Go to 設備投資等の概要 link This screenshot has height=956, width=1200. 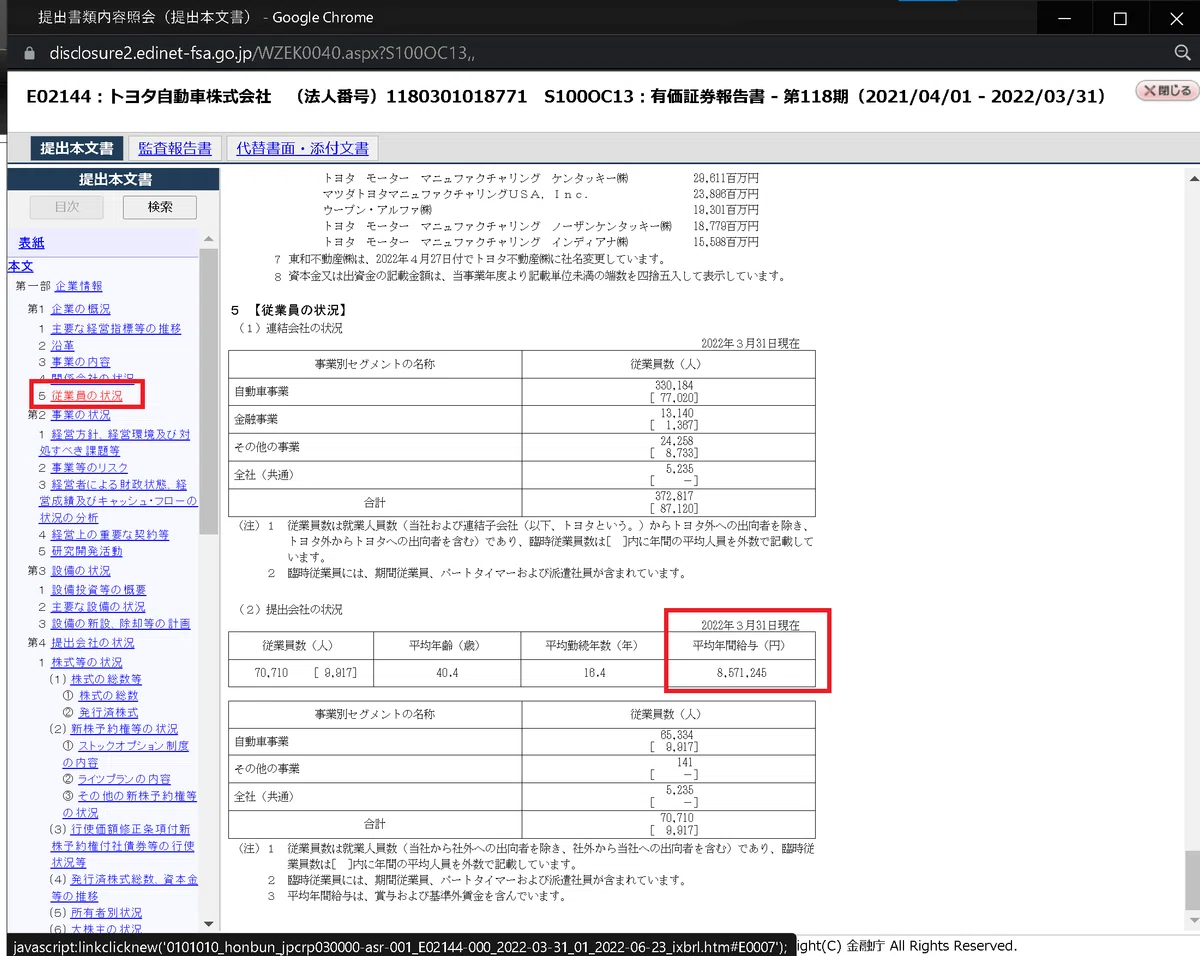tap(99, 590)
